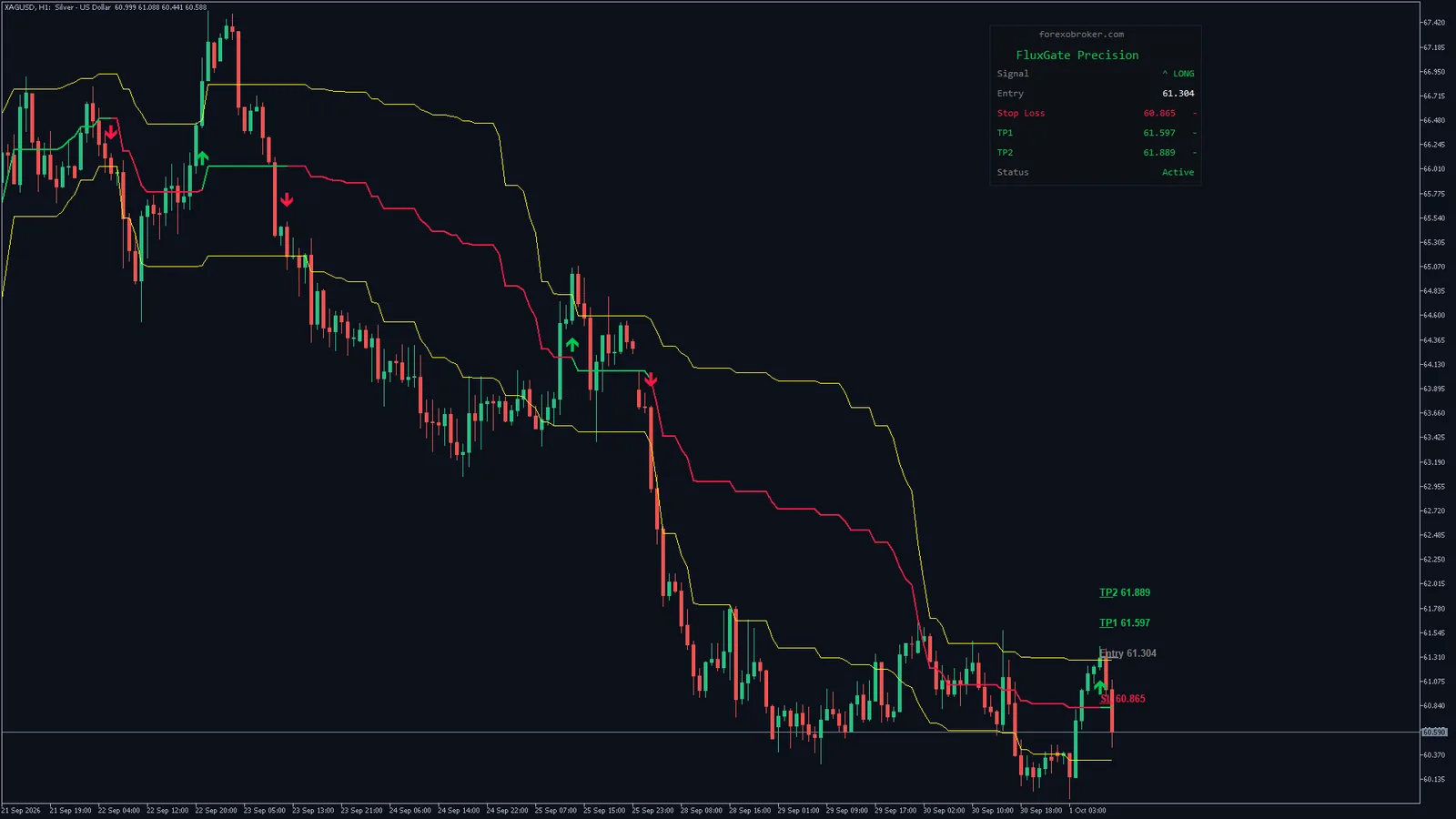1456x819 pixels.
Task: Click the 22 Sep 12:00 time axis label
Action: (x=167, y=811)
